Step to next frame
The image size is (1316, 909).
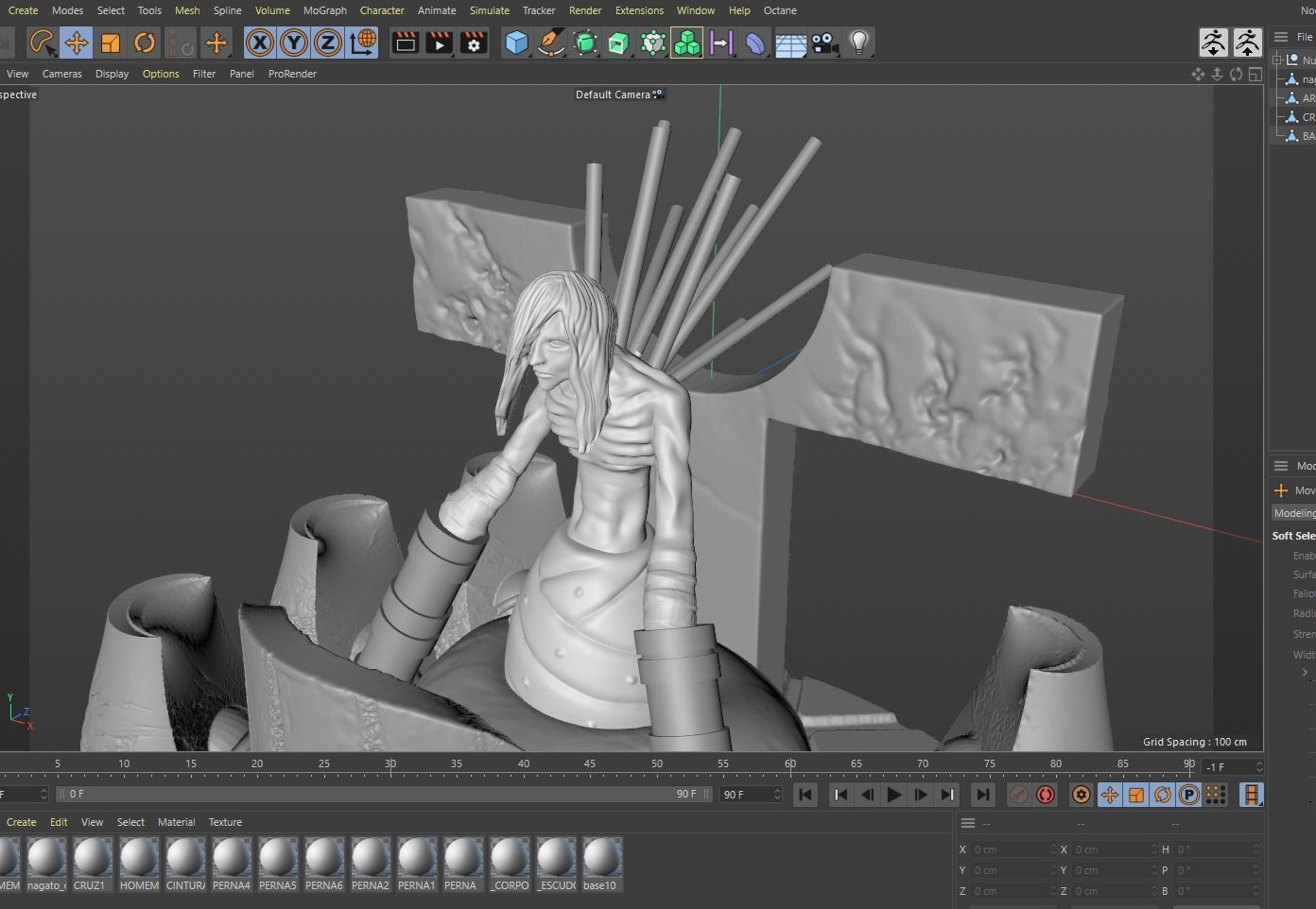[920, 795]
